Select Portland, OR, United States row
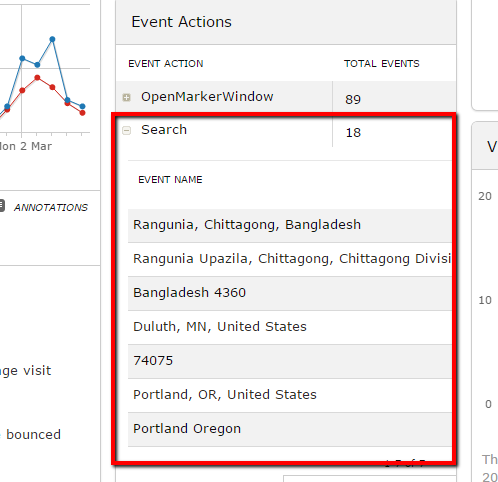Viewport: 498px width, 482px height. (x=290, y=395)
